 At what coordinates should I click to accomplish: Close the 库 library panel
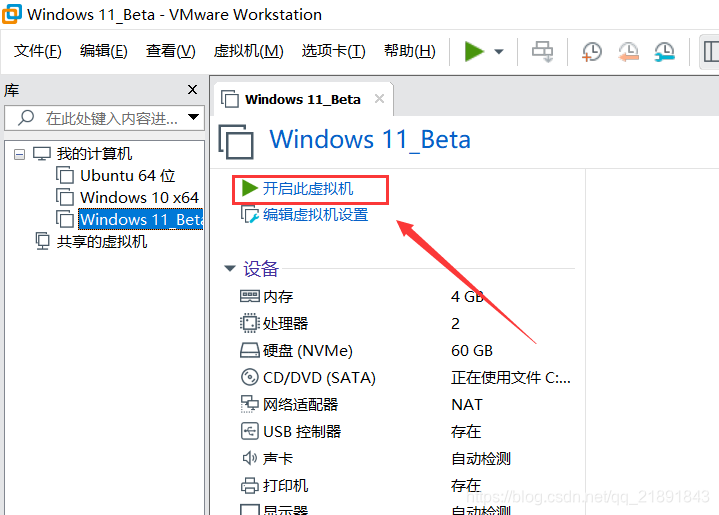(193, 89)
